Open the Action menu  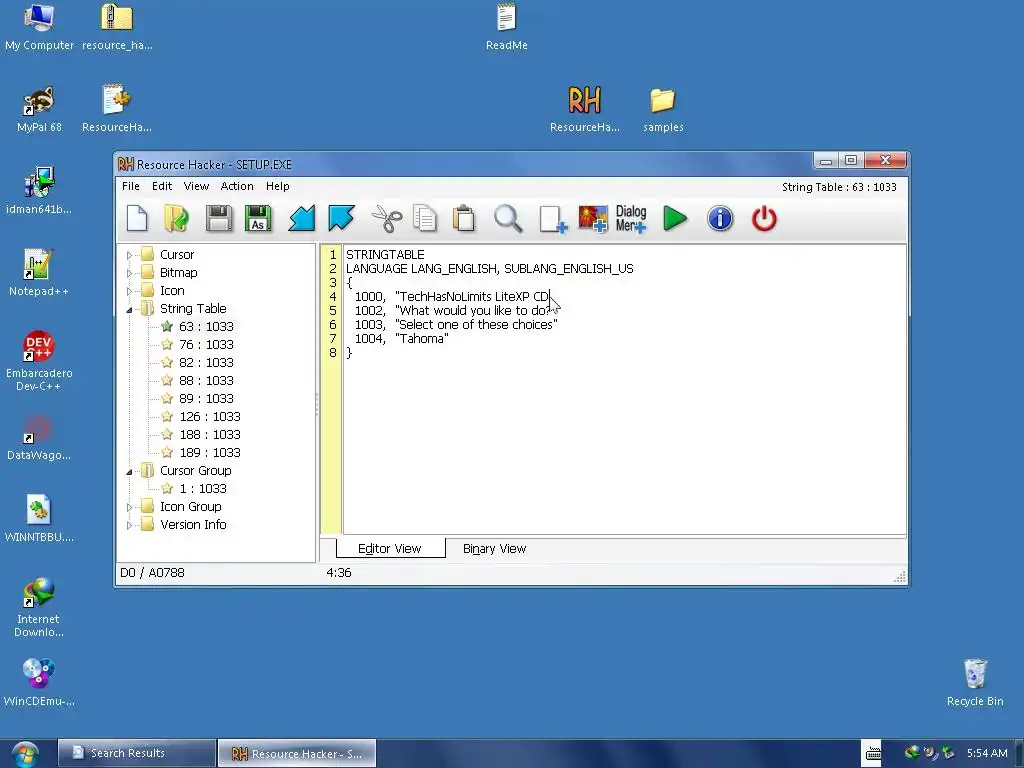(237, 186)
